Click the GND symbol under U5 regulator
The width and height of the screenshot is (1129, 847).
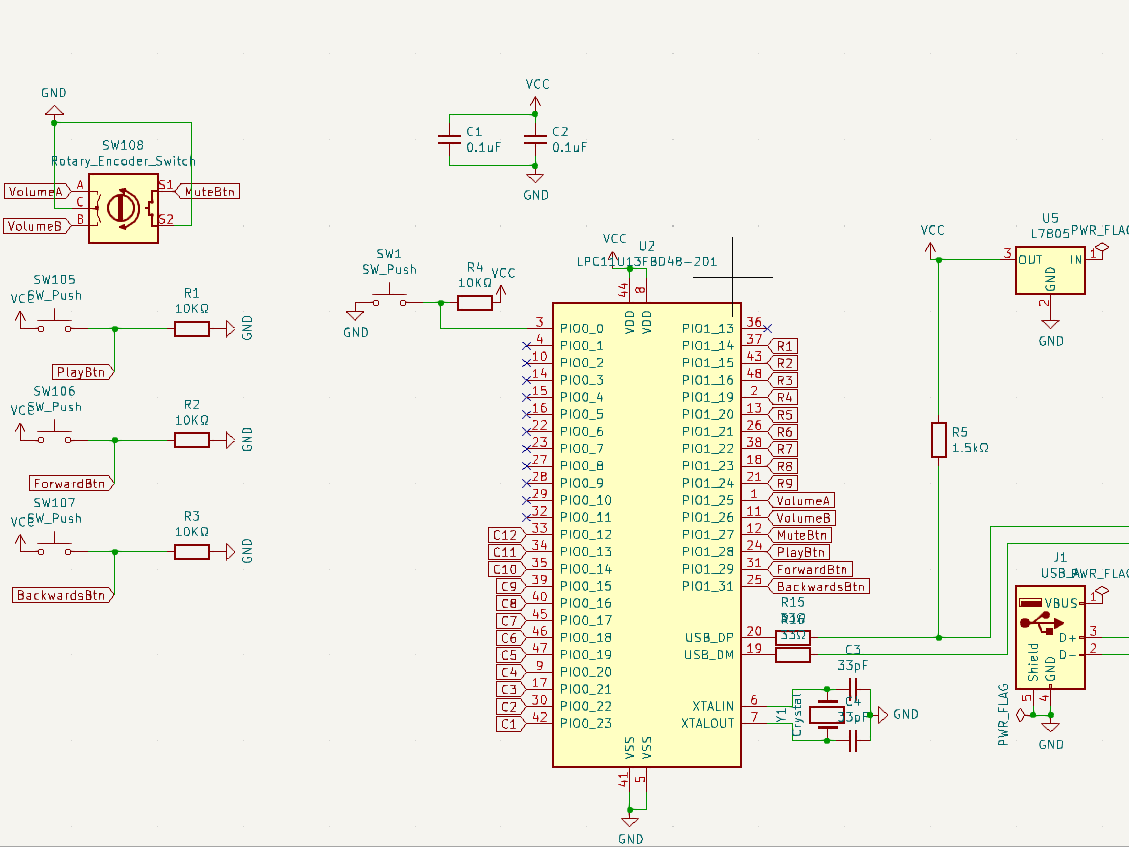tap(1051, 324)
